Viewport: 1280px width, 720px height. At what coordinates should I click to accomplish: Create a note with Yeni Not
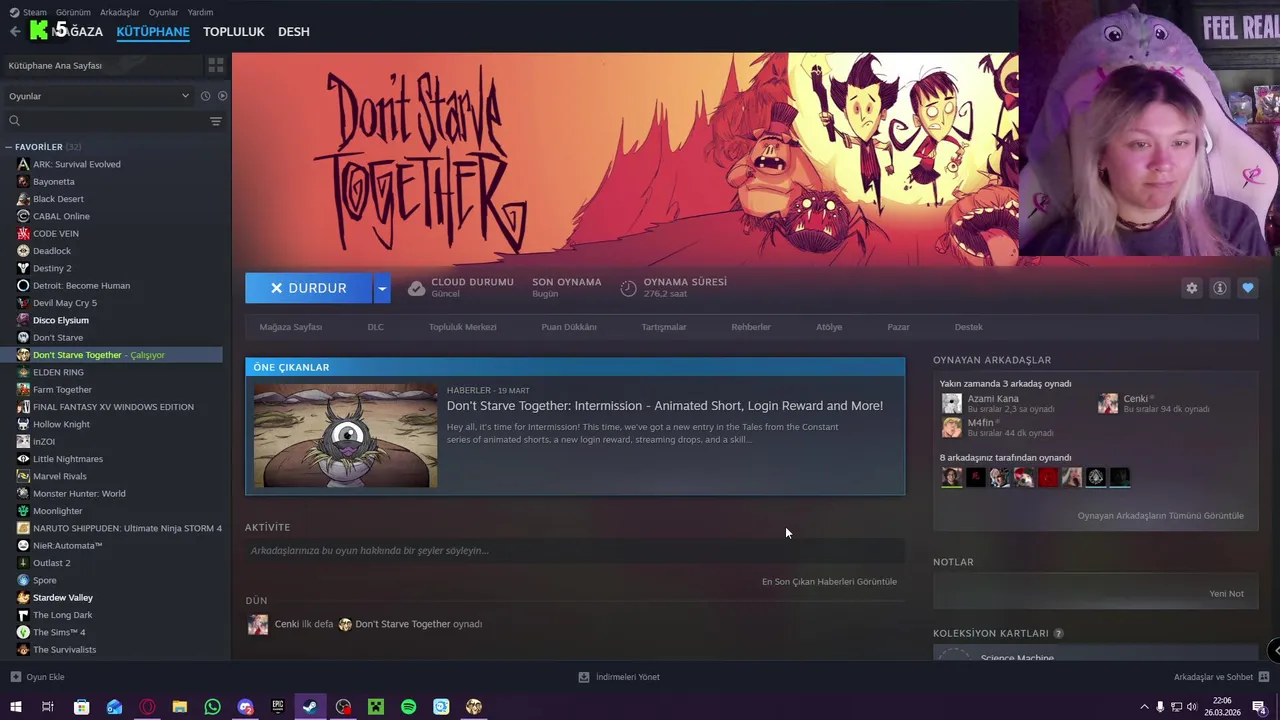pyautogui.click(x=1226, y=594)
